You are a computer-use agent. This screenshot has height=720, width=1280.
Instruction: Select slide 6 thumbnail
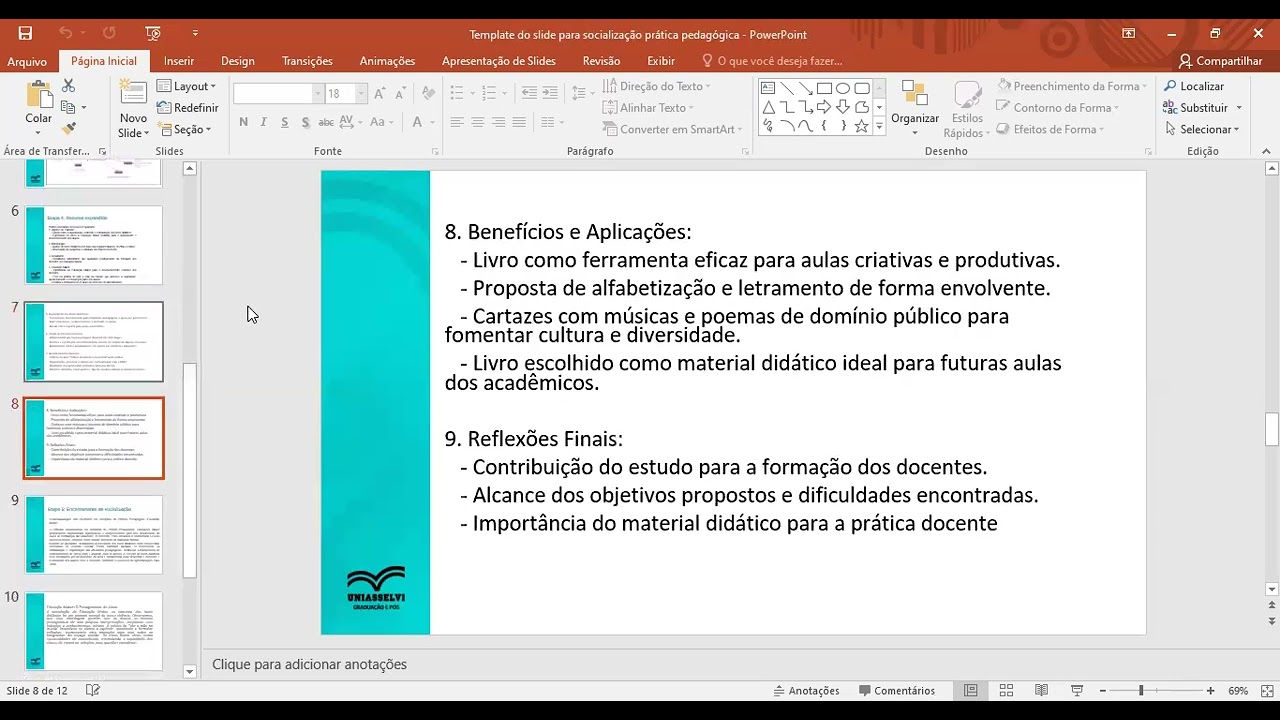point(93,245)
